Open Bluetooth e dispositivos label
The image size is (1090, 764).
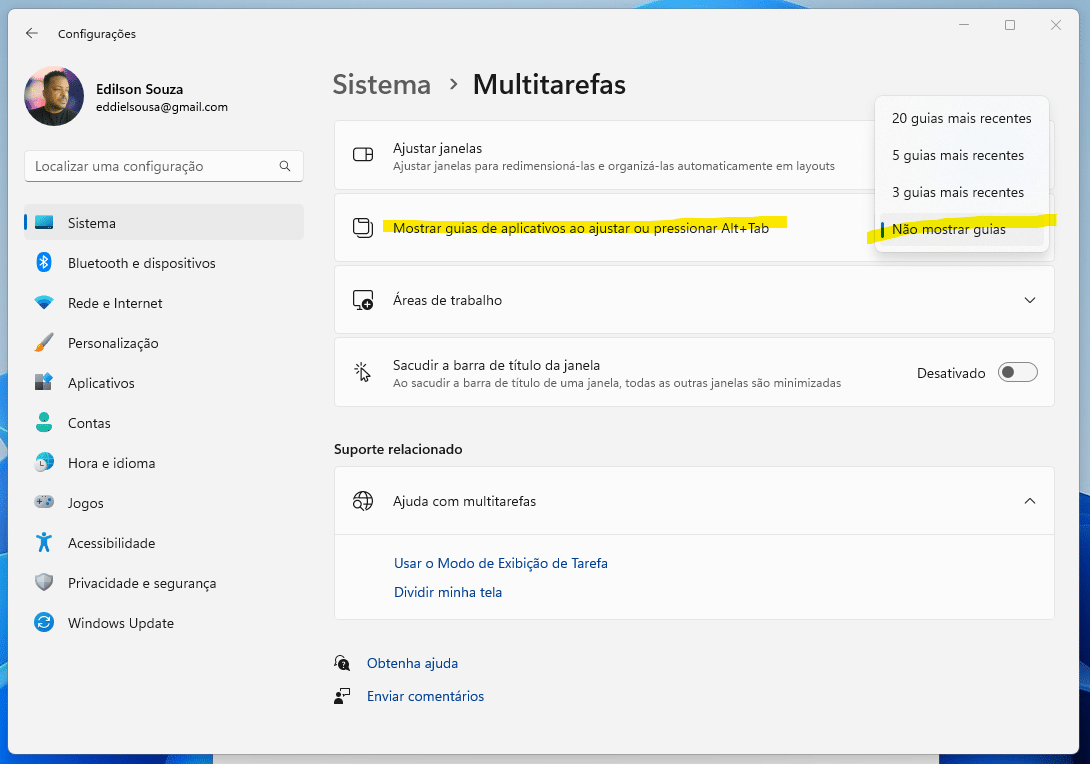coord(142,263)
